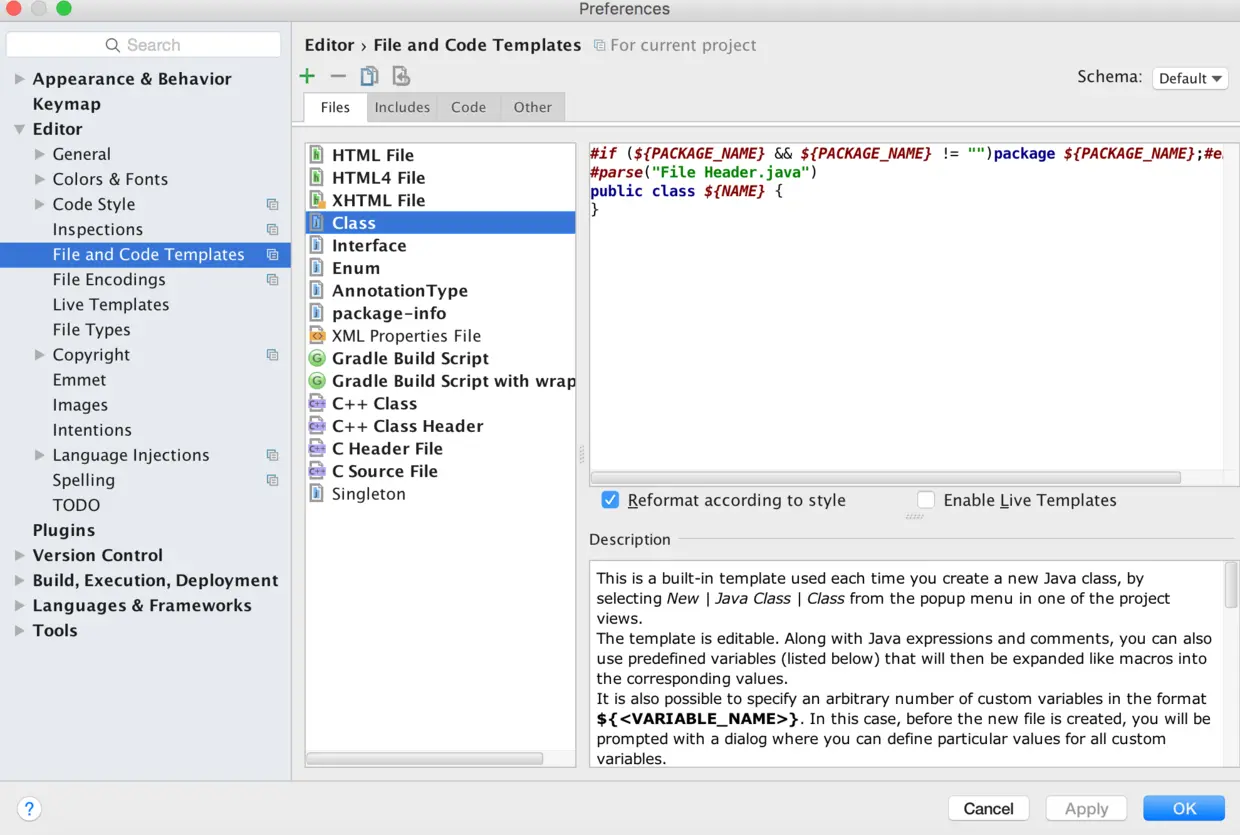This screenshot has width=1240, height=835.
Task: Open the Schema dropdown
Action: (x=1190, y=78)
